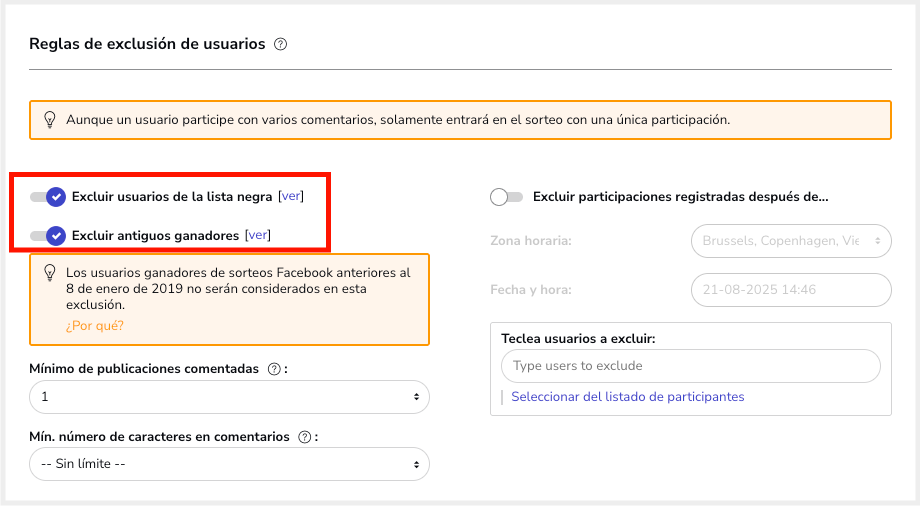Image resolution: width=920 pixels, height=506 pixels.
Task: Click the single-participation info banner text
Action: 398,119
